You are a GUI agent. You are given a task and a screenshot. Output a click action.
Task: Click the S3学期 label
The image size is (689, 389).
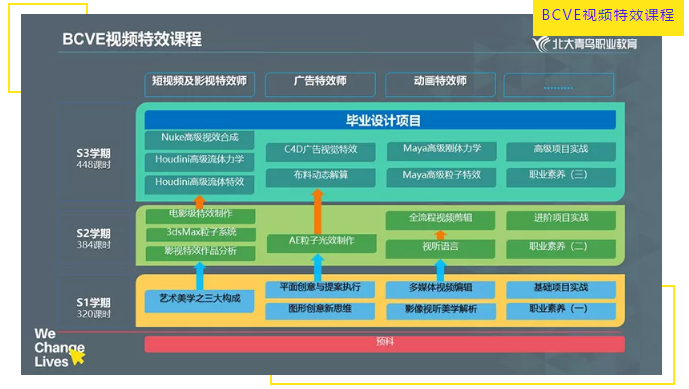click(94, 153)
